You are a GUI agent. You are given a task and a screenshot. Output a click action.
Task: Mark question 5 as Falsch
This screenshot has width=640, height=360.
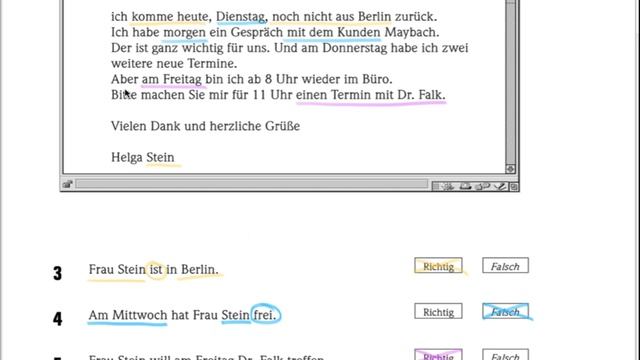tap(505, 355)
